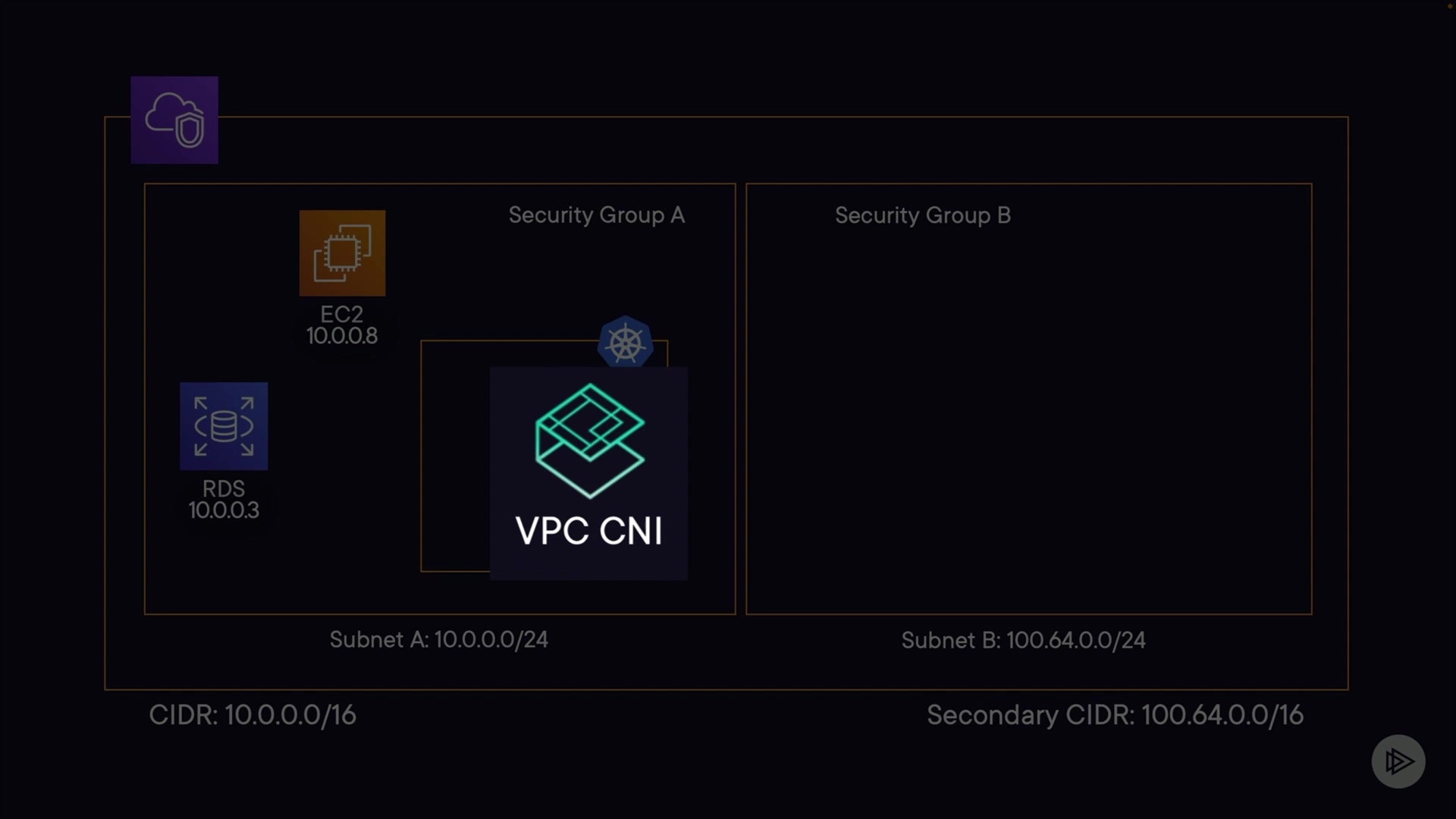This screenshot has height=819, width=1456.
Task: Click the tiny orange dot indicator
Action: (1450, 6)
